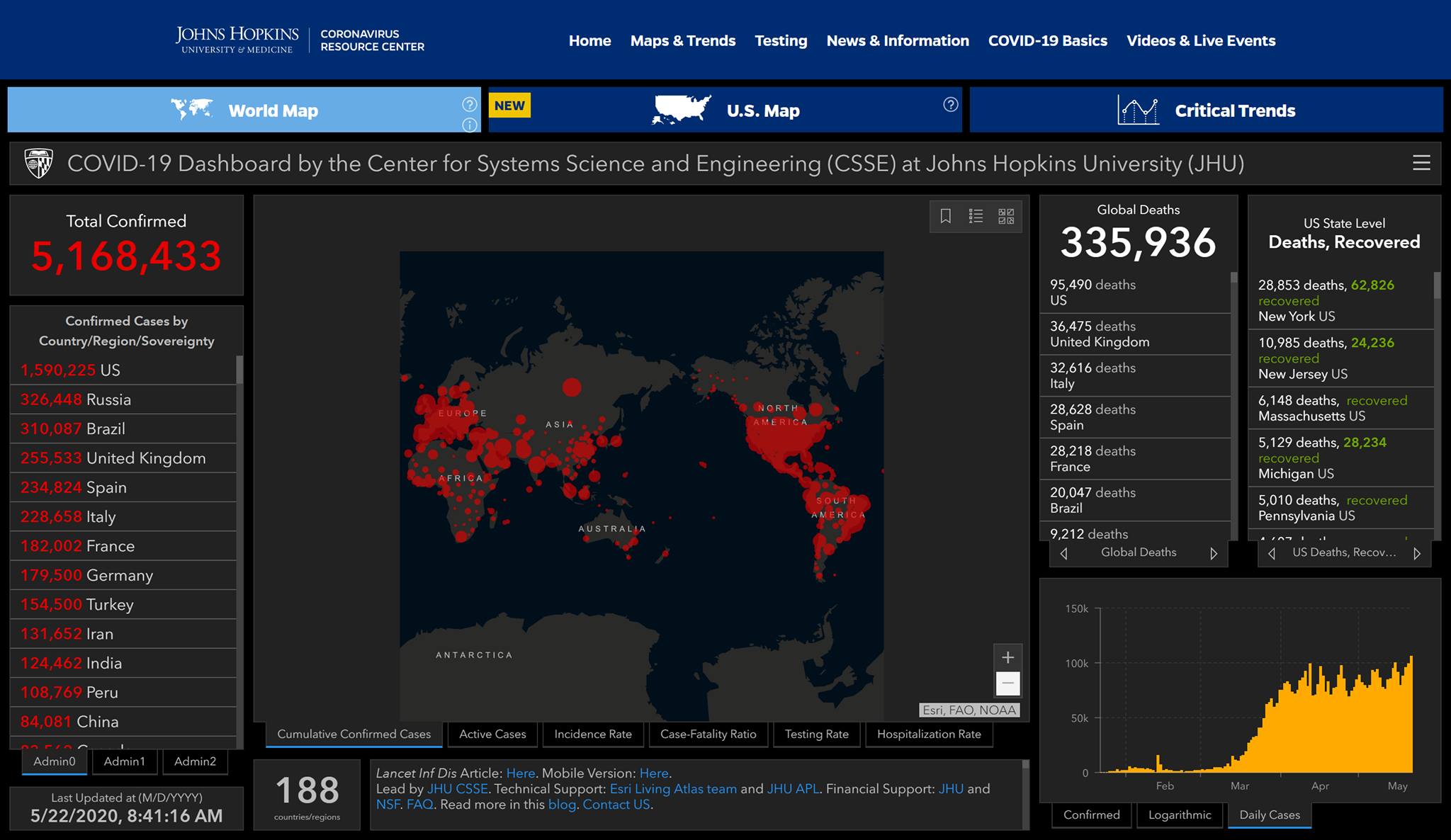Select Italy entry with 32,616 deaths
1451x840 pixels.
[1135, 376]
